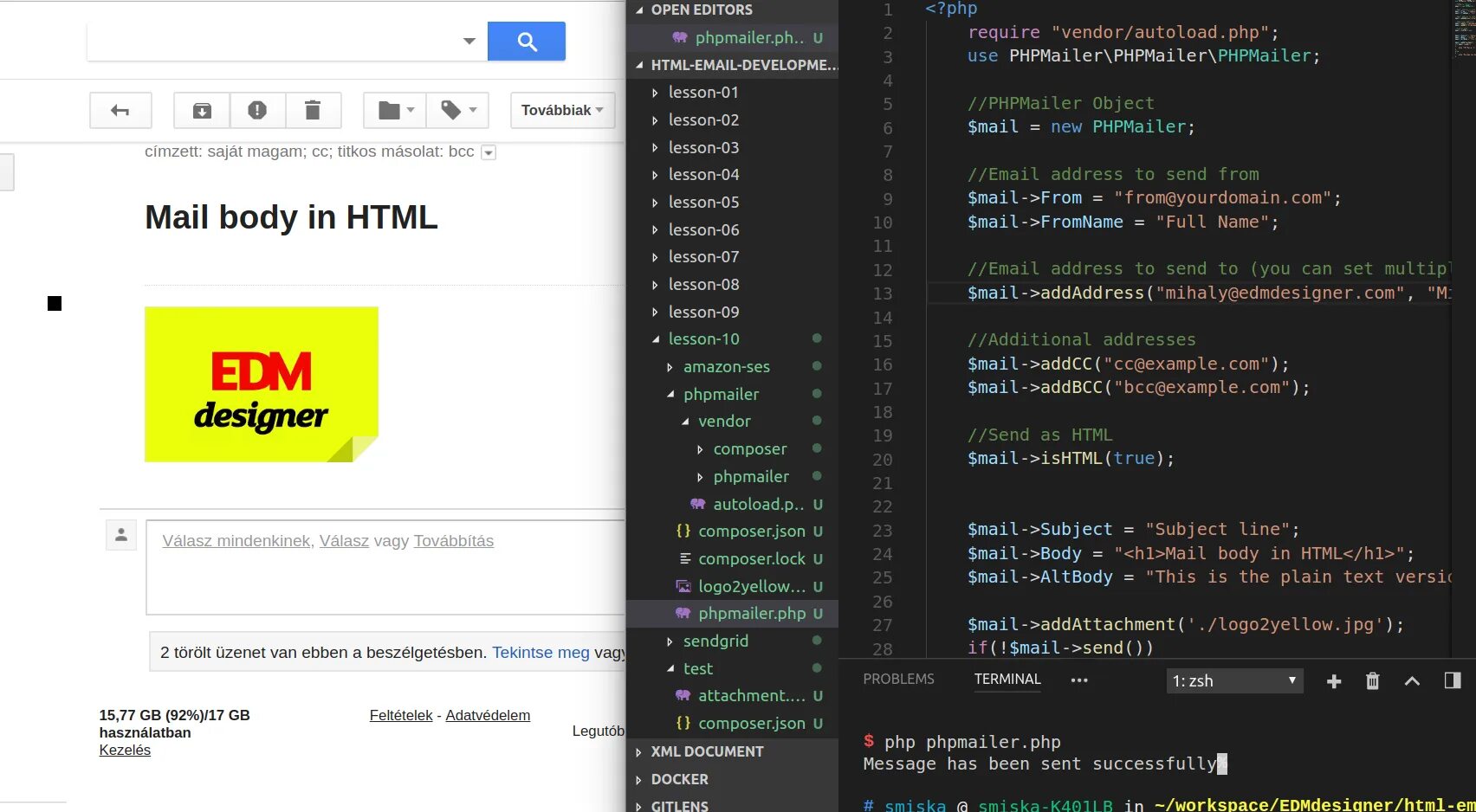1476x812 pixels.
Task: Open the EDM designer logo attachment image
Action: click(x=262, y=384)
